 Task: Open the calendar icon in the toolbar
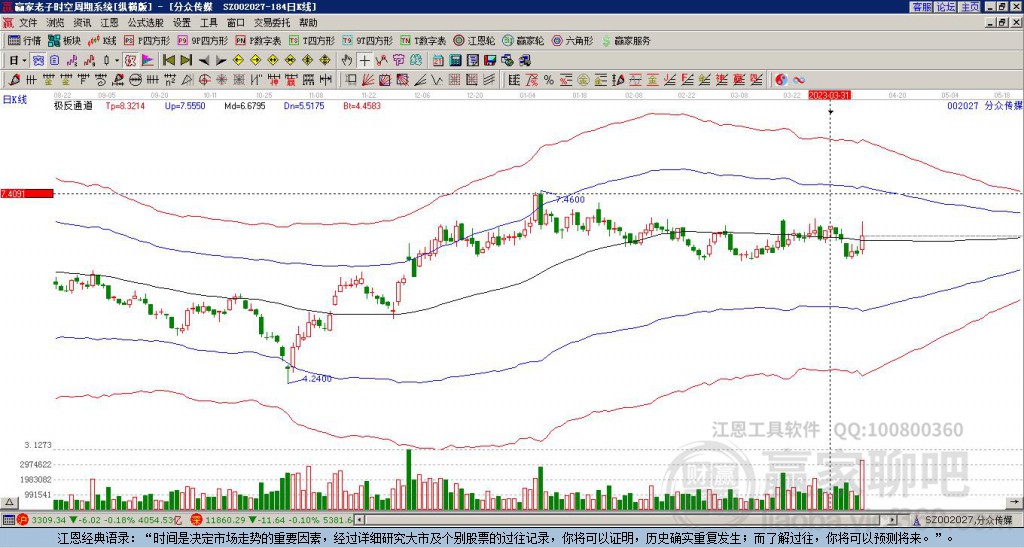tap(438, 61)
